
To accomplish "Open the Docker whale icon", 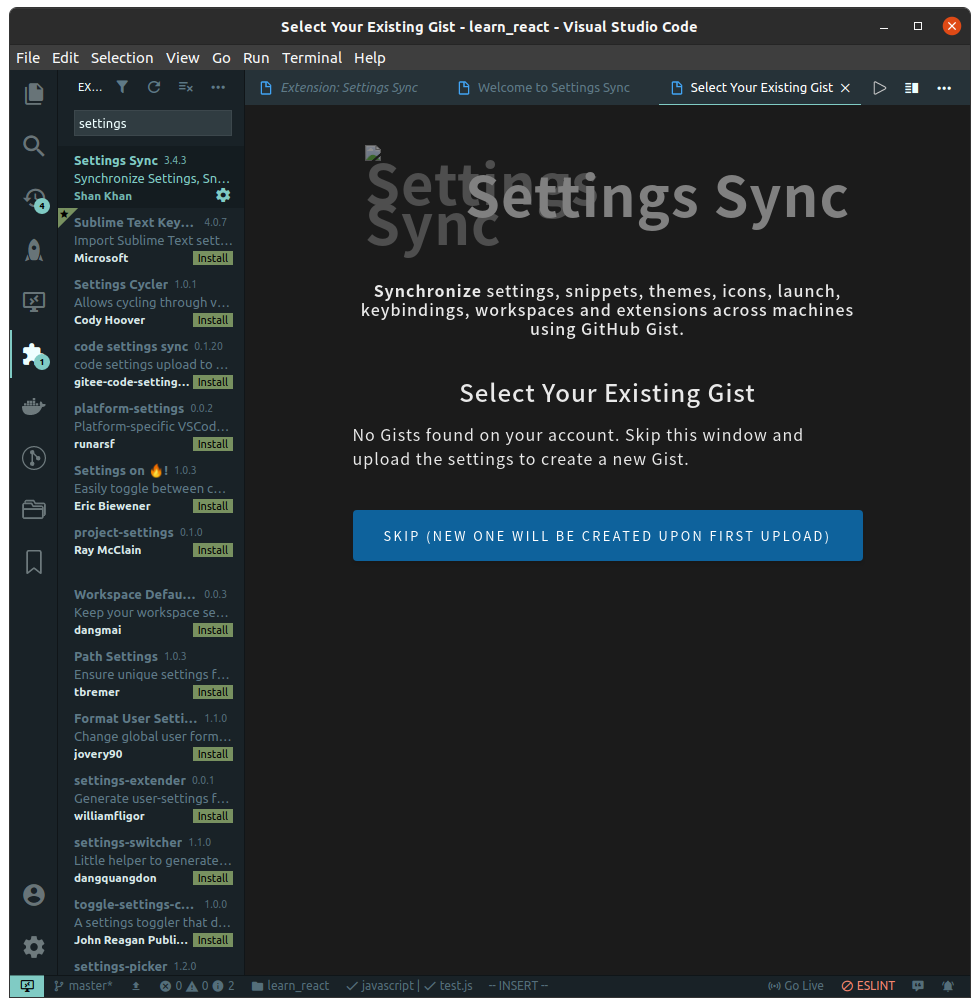I will tap(33, 407).
